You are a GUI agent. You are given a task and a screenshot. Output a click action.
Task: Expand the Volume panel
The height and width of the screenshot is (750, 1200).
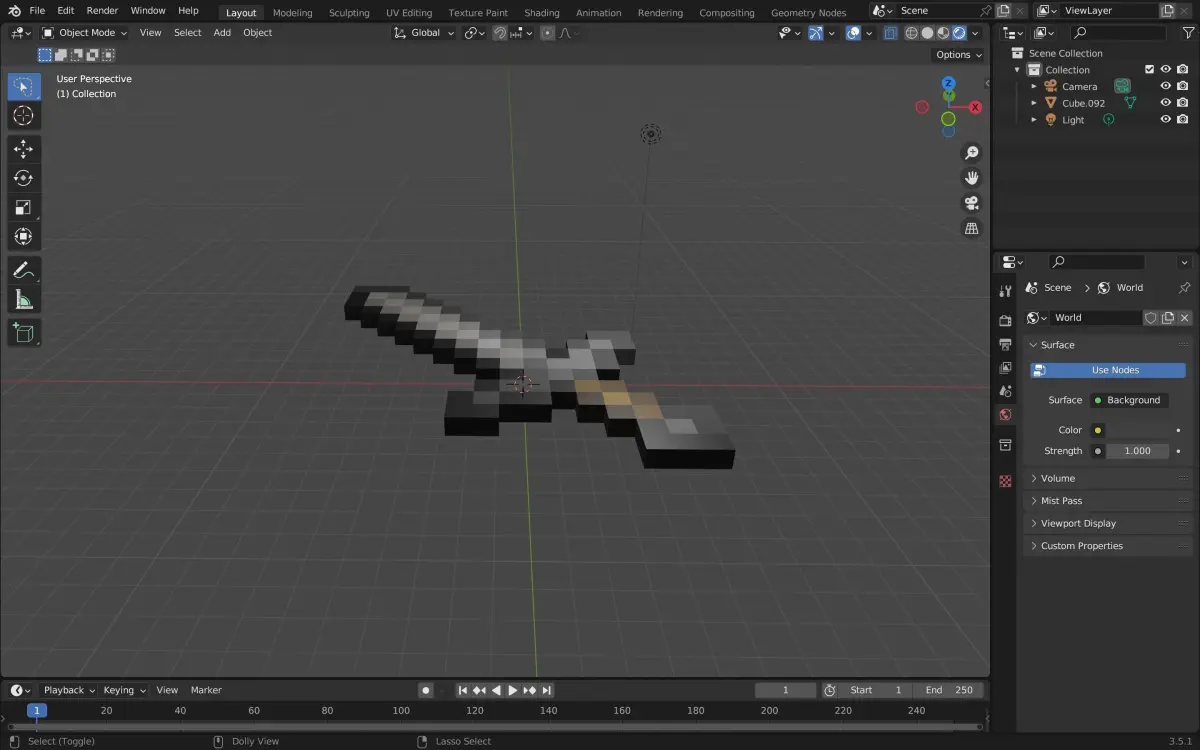pos(1110,478)
